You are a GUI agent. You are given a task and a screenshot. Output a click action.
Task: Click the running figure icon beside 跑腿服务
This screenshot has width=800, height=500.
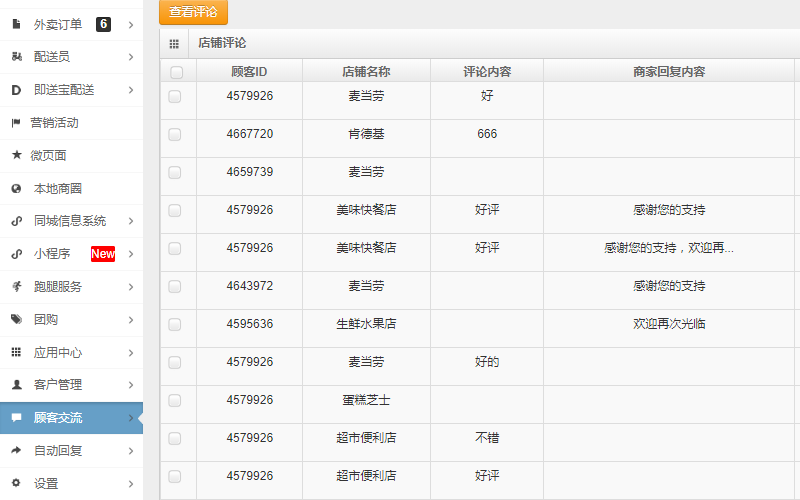(16, 286)
